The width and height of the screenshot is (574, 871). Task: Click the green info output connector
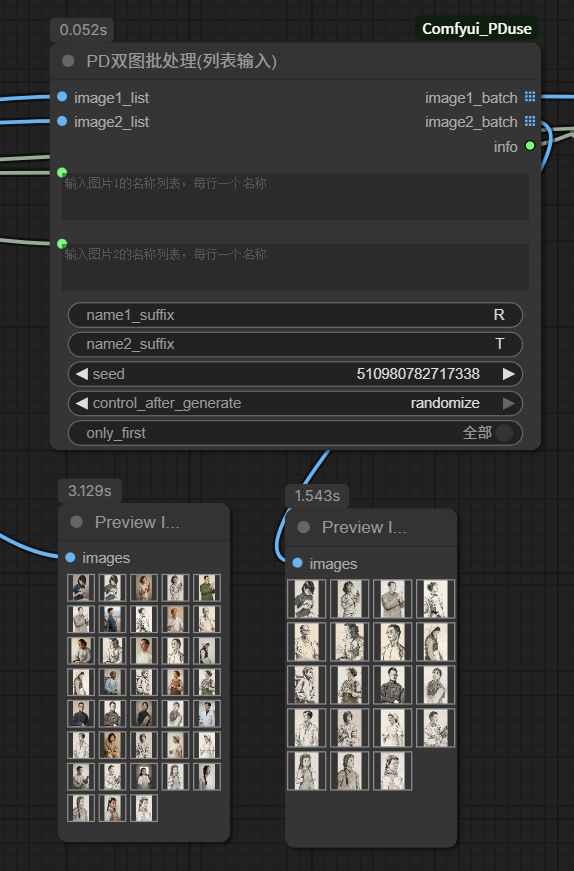(x=530, y=146)
